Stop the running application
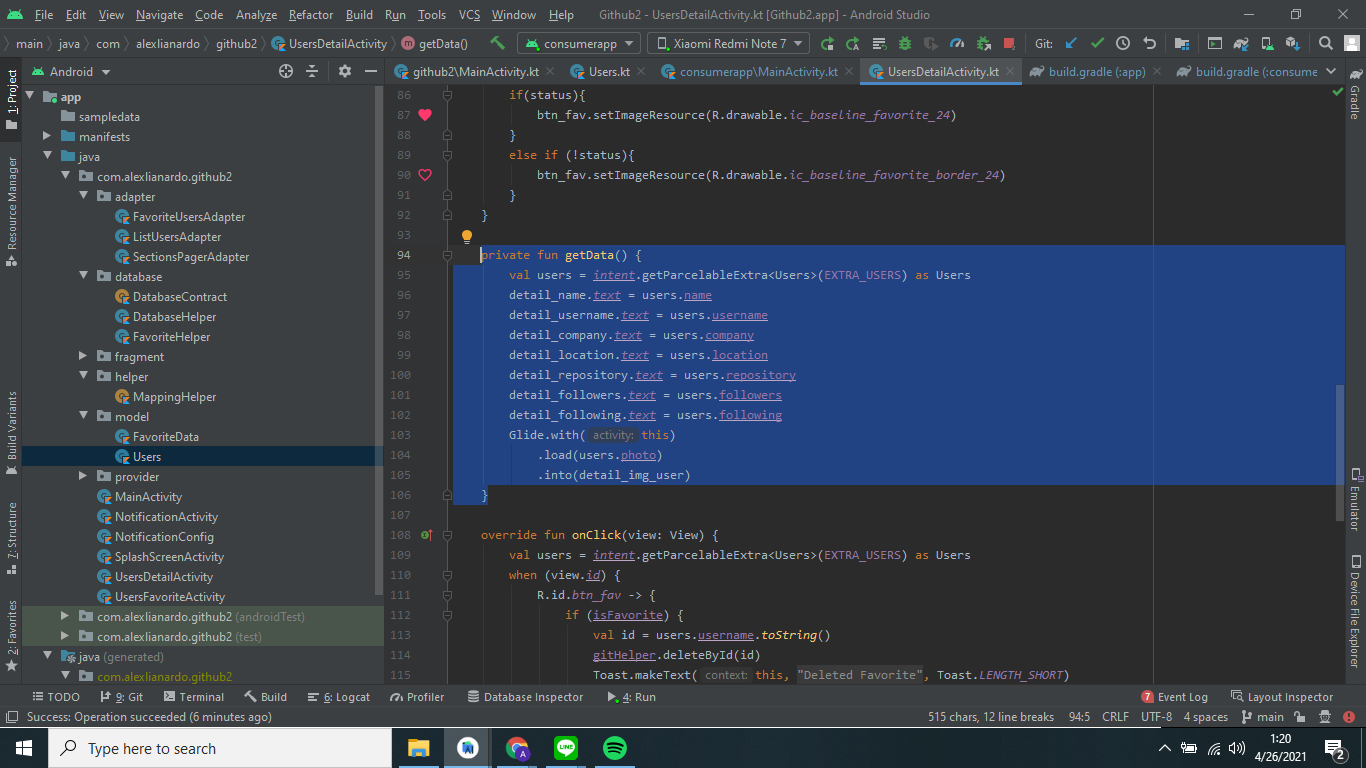This screenshot has height=768, width=1366. [x=1009, y=43]
